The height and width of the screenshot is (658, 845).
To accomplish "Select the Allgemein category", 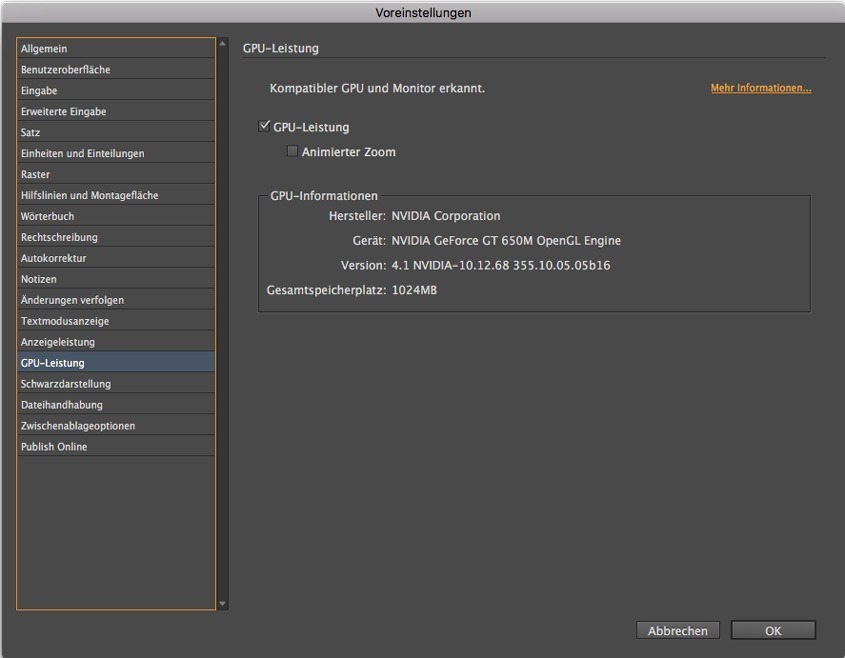I will [116, 49].
